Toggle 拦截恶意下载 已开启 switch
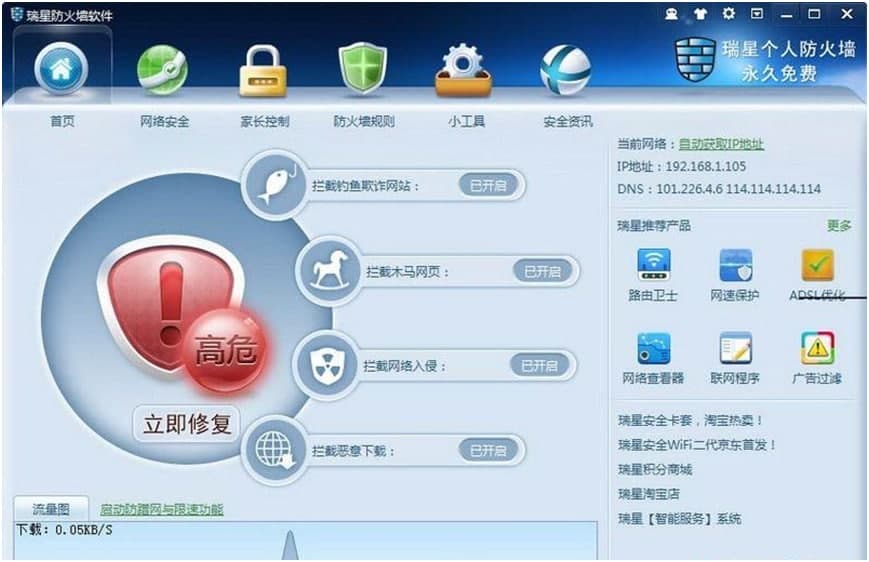This screenshot has height=562, width=869. tap(488, 451)
